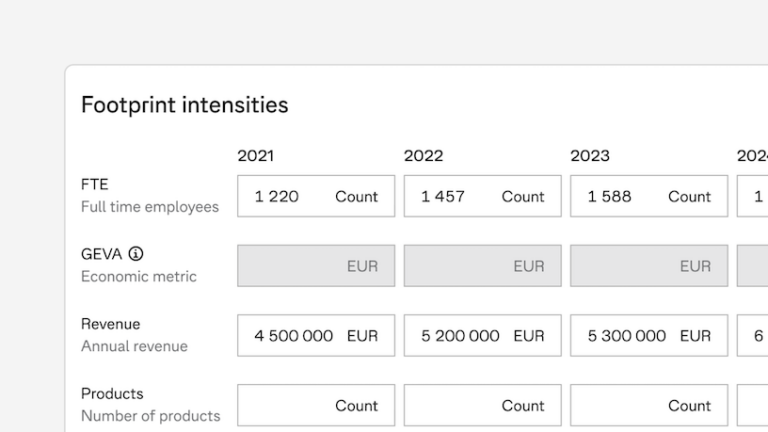Select the GEVA row label

pos(101,254)
